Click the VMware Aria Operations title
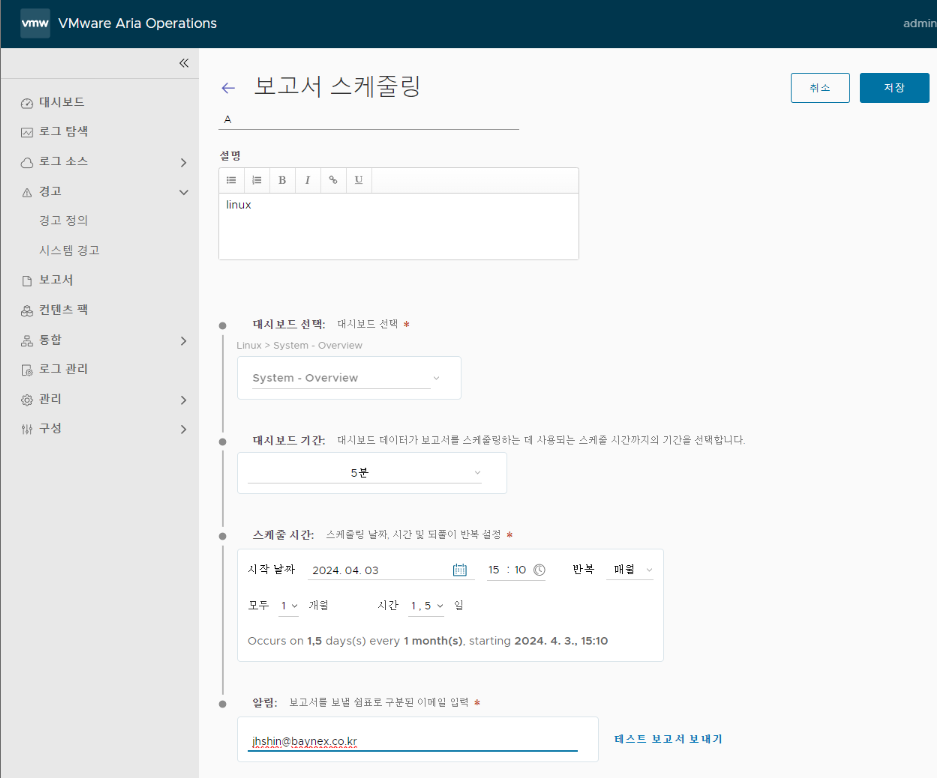 point(137,23)
